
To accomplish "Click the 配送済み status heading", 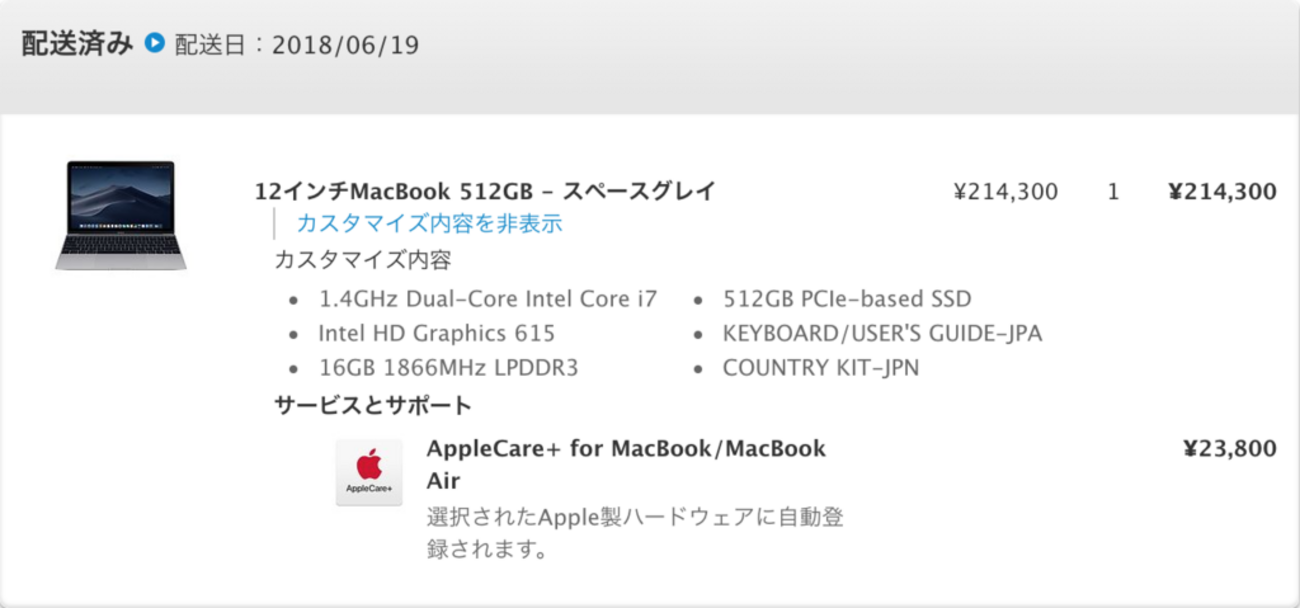I will point(77,43).
